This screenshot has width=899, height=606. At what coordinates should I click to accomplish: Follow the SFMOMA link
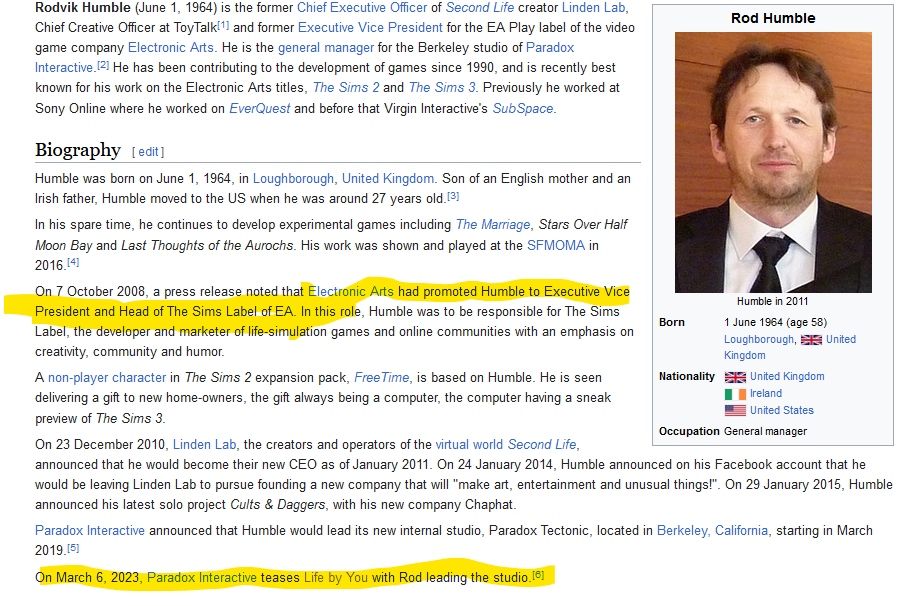click(x=556, y=245)
